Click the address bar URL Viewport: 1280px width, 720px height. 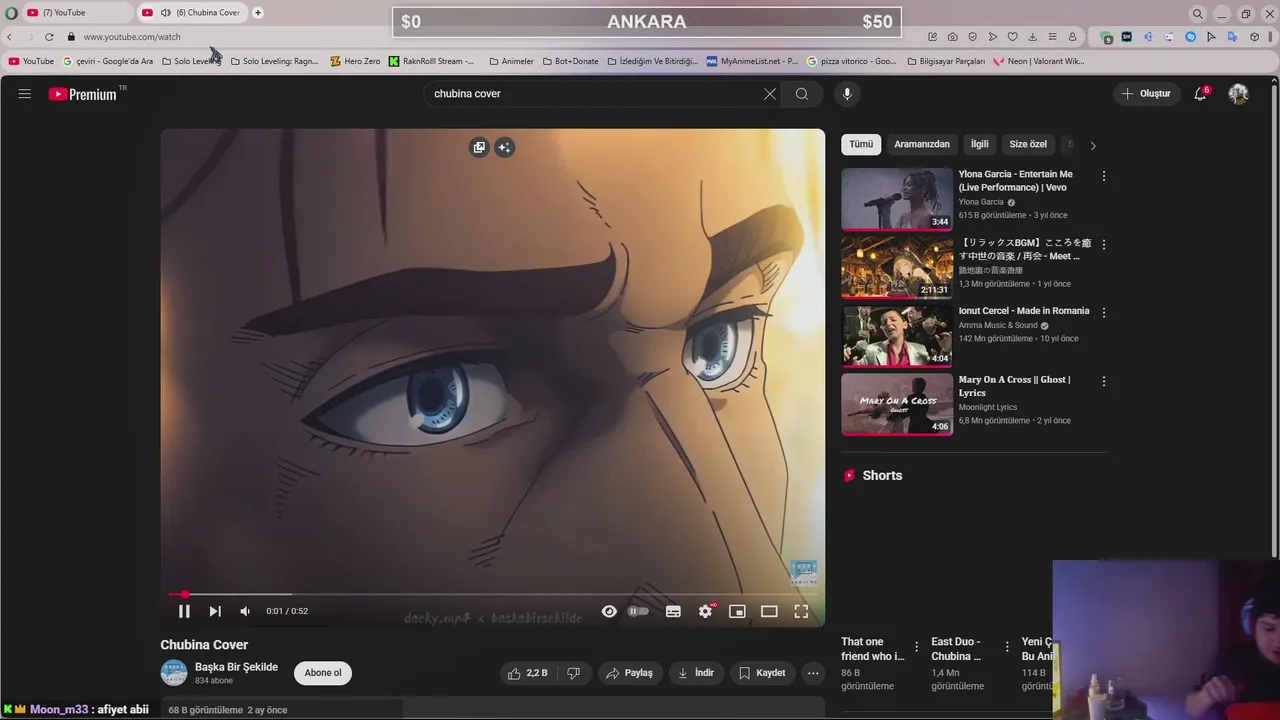(x=132, y=37)
